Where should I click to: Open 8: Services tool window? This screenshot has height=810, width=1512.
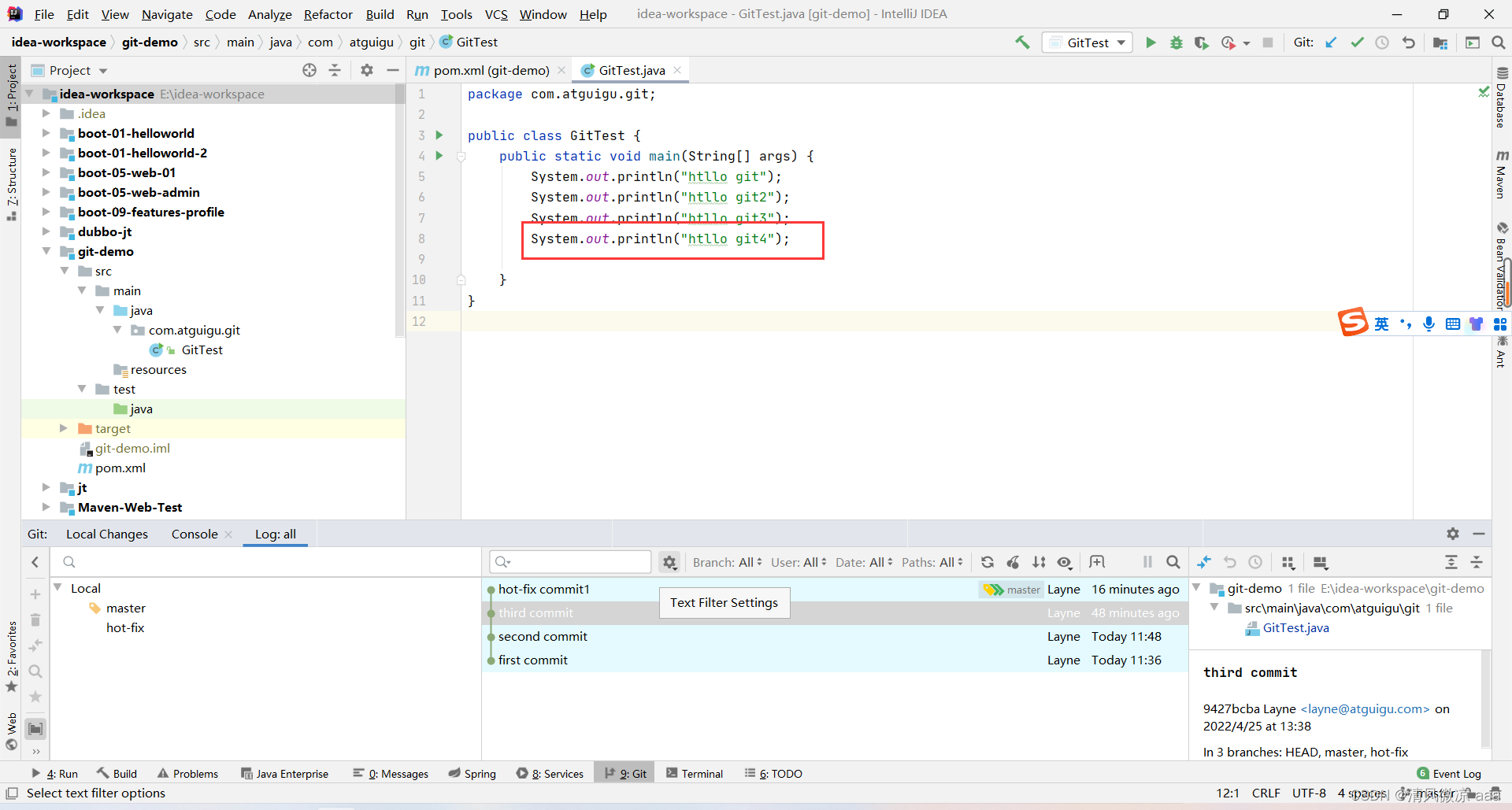coord(550,774)
